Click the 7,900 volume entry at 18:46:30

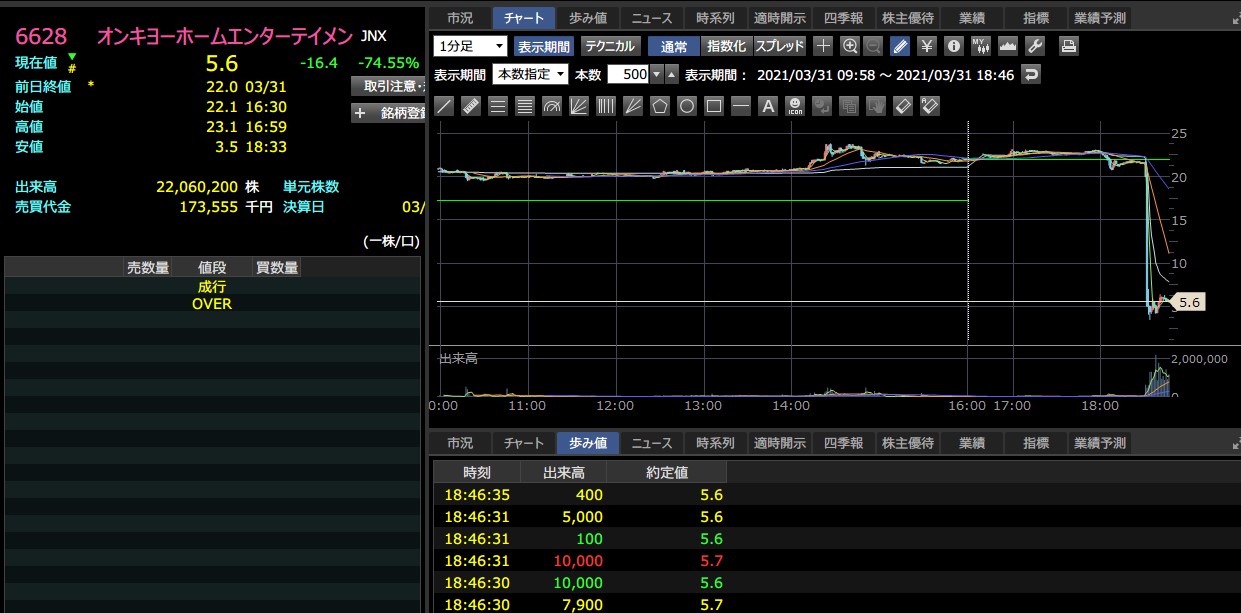(x=581, y=605)
